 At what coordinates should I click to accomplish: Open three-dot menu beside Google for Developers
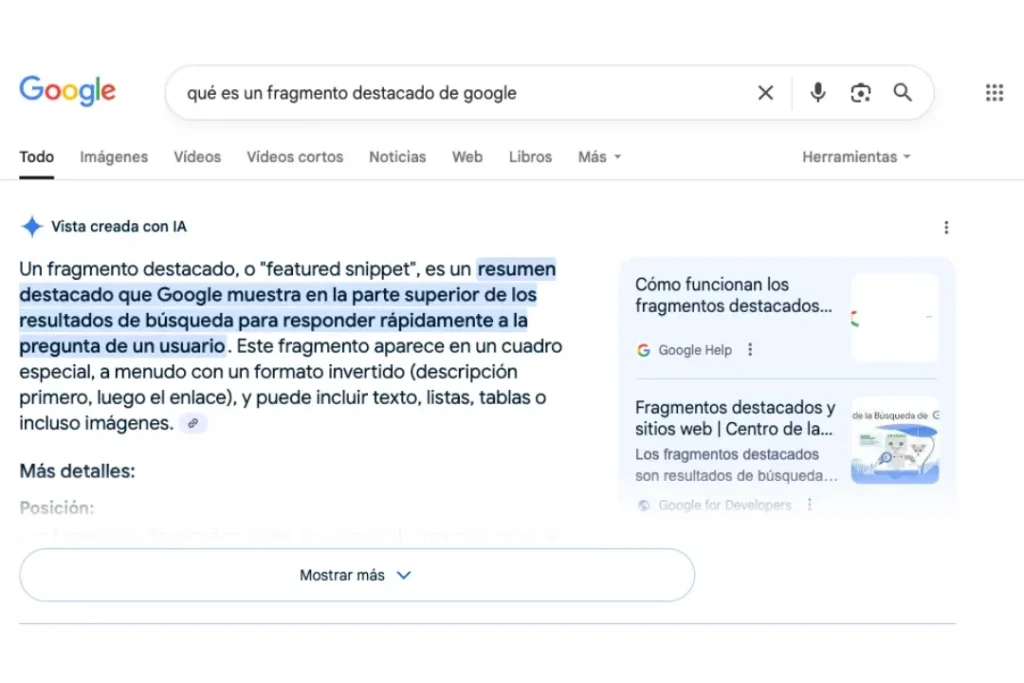810,505
